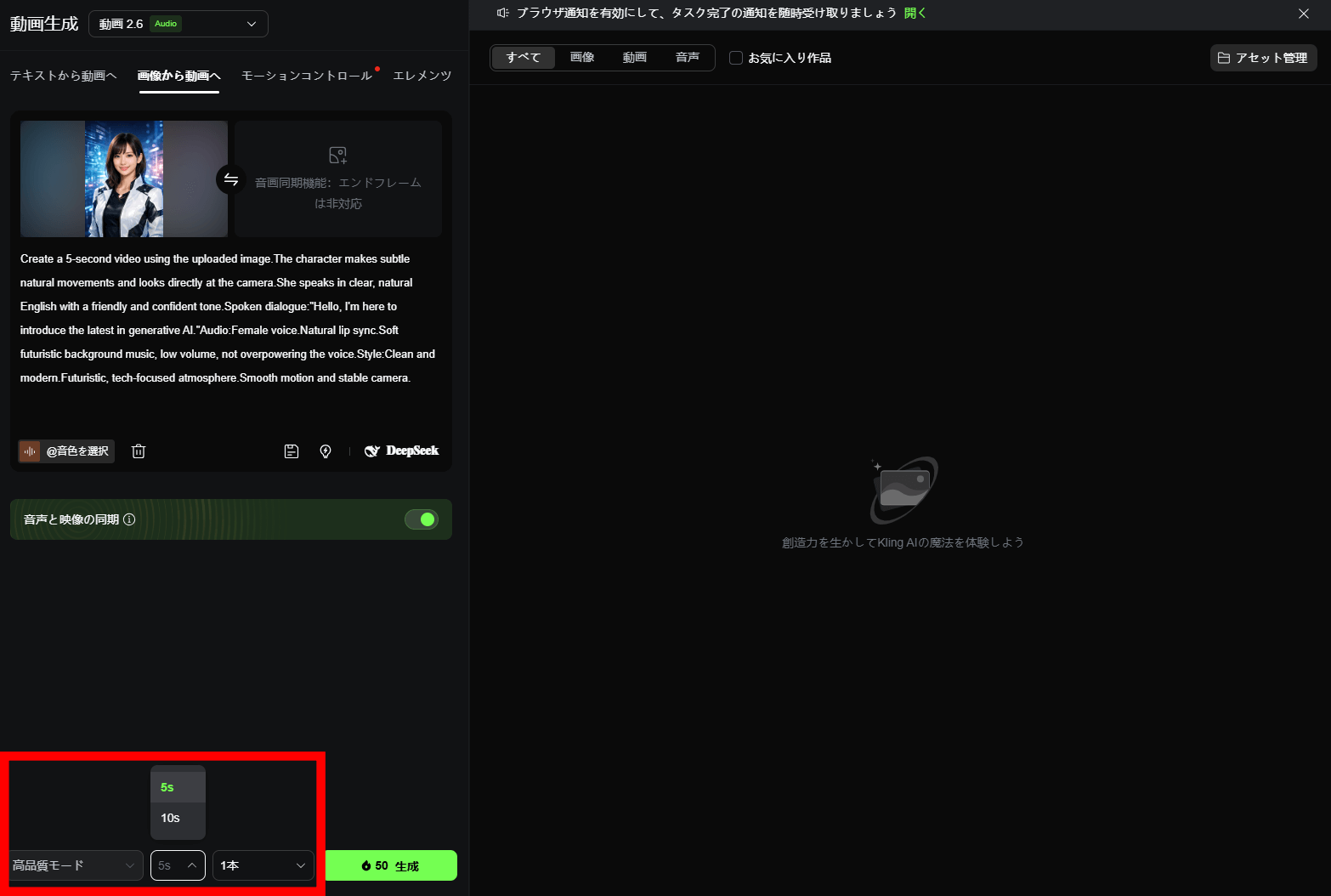Open the モーションコントロール tab
The height and width of the screenshot is (896, 1331).
point(307,76)
